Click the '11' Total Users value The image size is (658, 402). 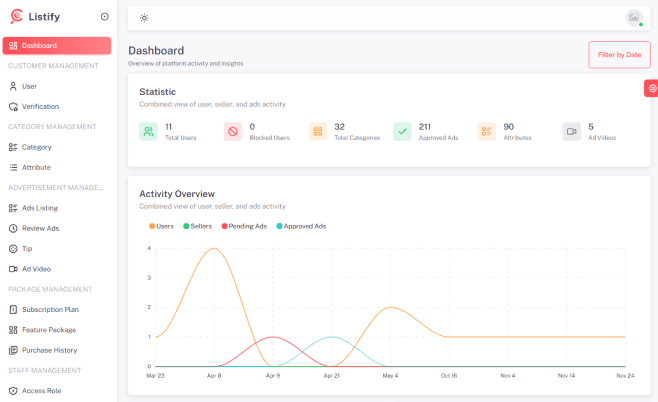[x=168, y=127]
